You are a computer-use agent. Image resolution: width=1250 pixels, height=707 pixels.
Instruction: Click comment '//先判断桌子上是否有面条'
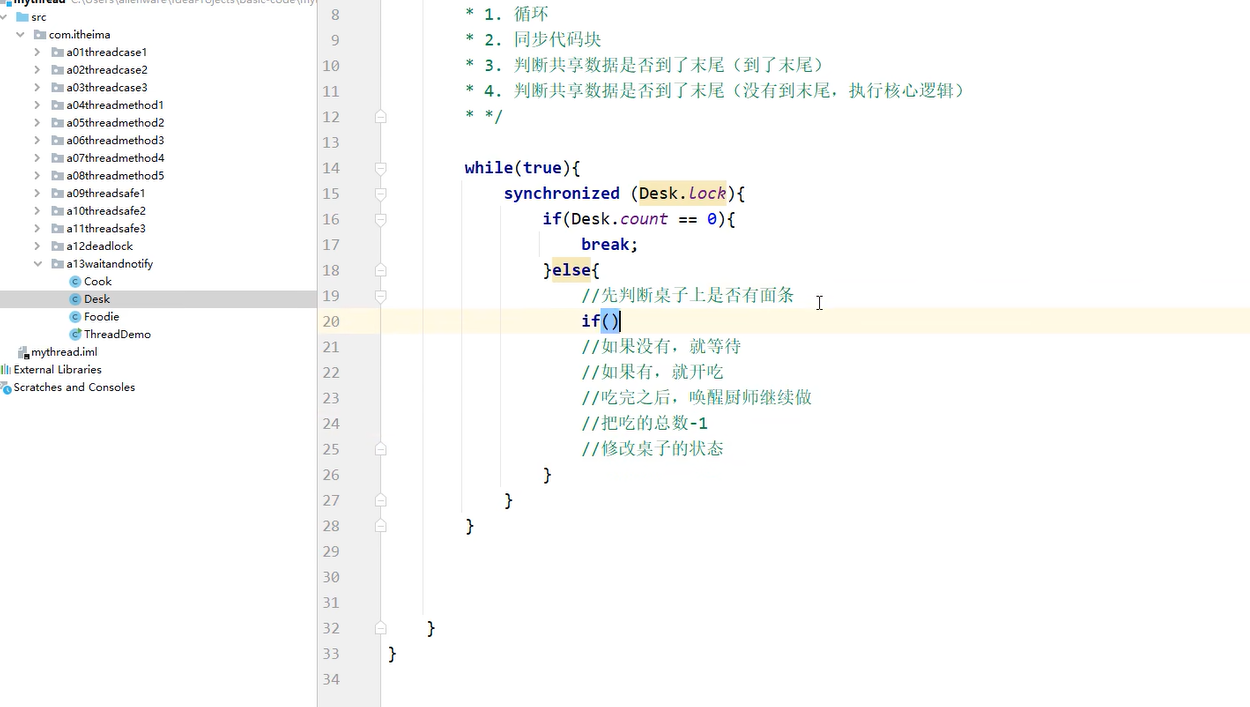pos(687,296)
